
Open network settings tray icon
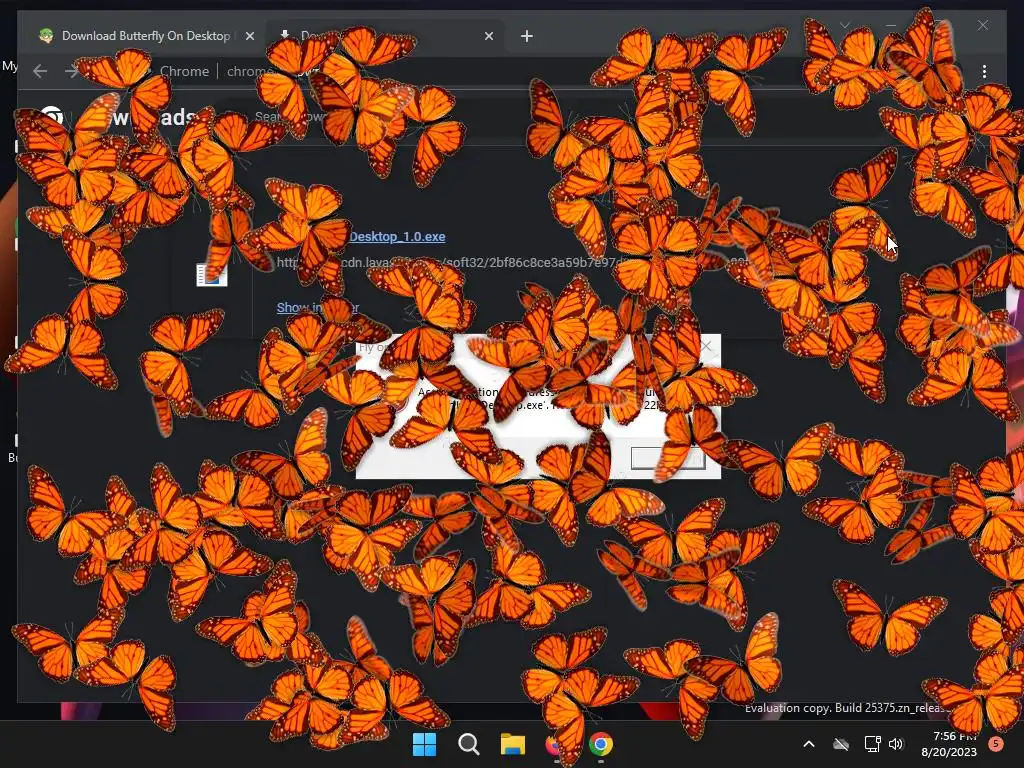pyautogui.click(x=872, y=744)
